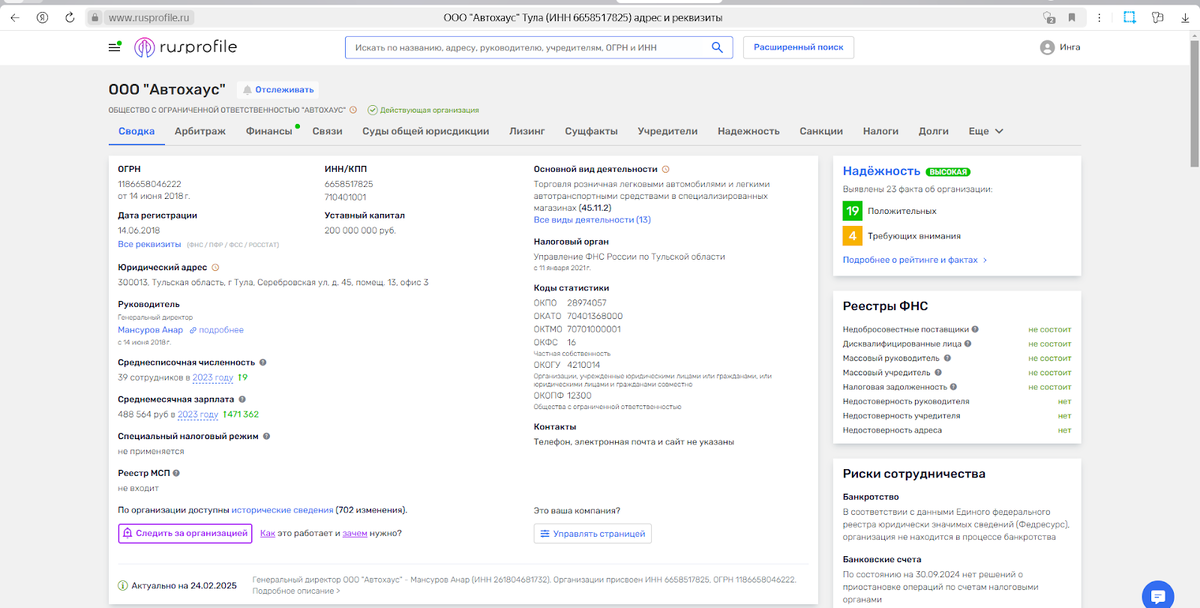1200x608 pixels.
Task: Switch to the Санкции tab
Action: (x=821, y=131)
